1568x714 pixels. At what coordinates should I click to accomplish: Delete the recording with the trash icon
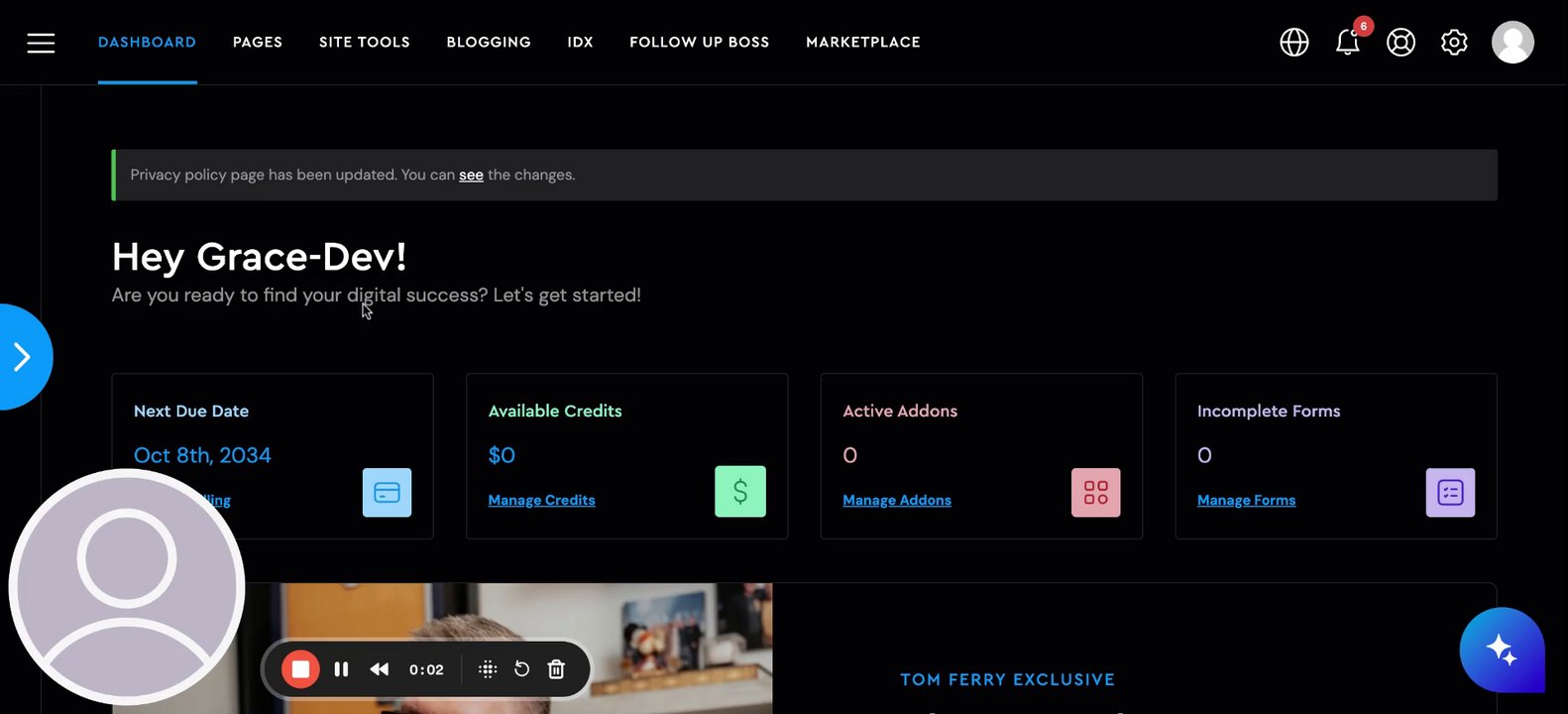[x=556, y=669]
